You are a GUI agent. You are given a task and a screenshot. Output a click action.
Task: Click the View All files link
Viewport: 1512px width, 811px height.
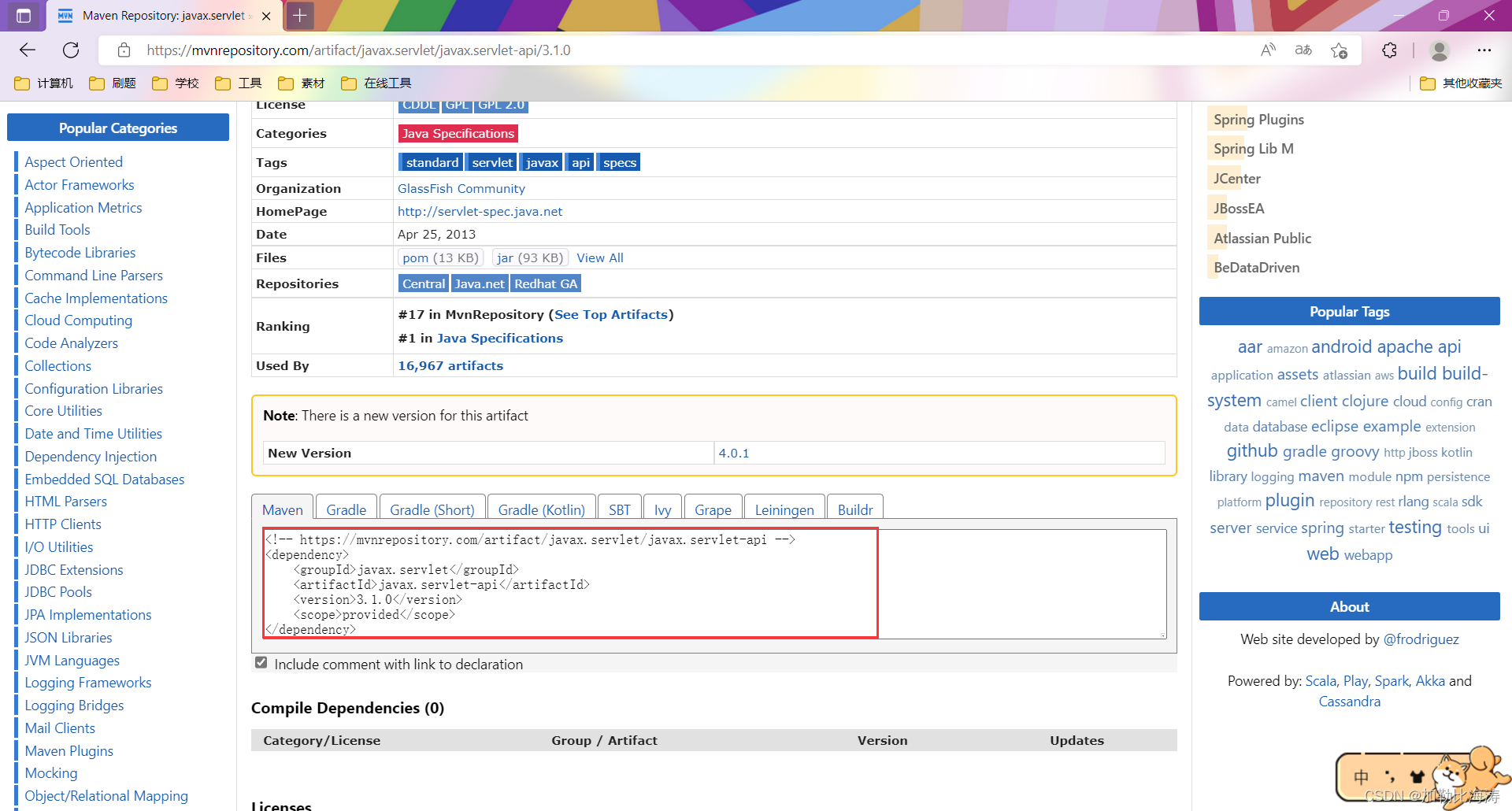[x=599, y=257]
